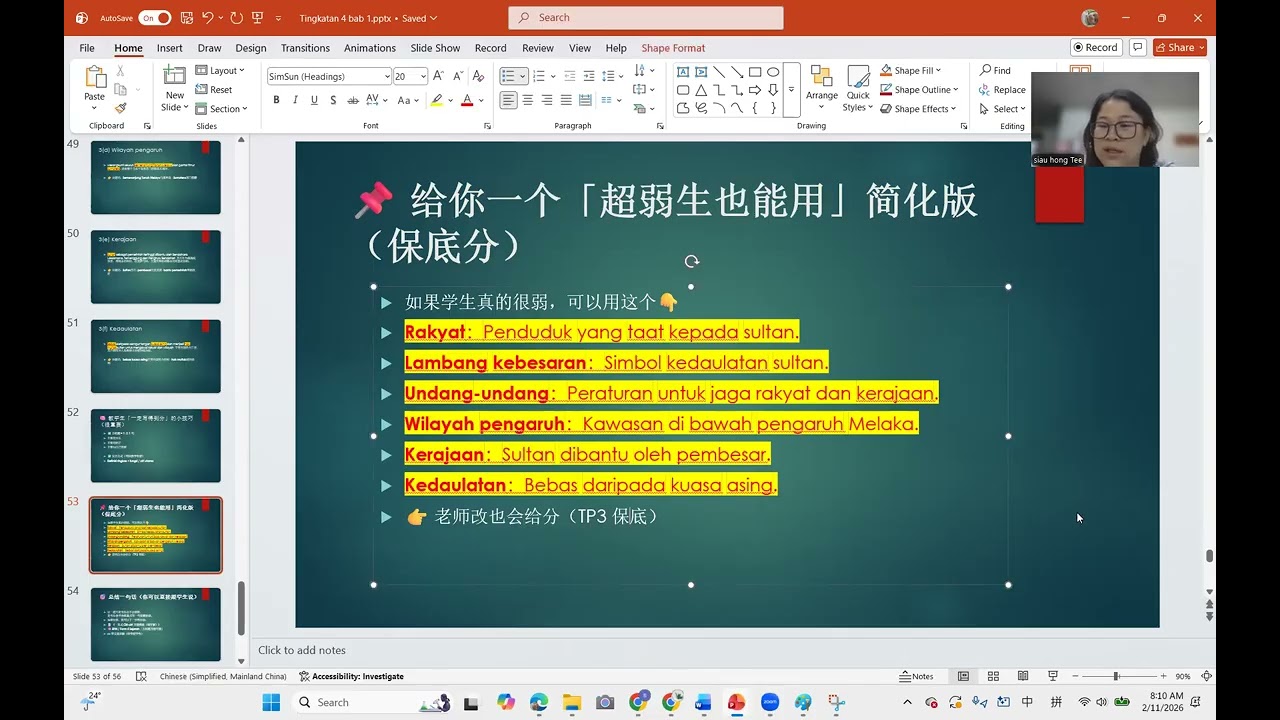Open the Shape Outline dropdown
Image resolution: width=1280 pixels, height=720 pixels.
click(x=918, y=90)
